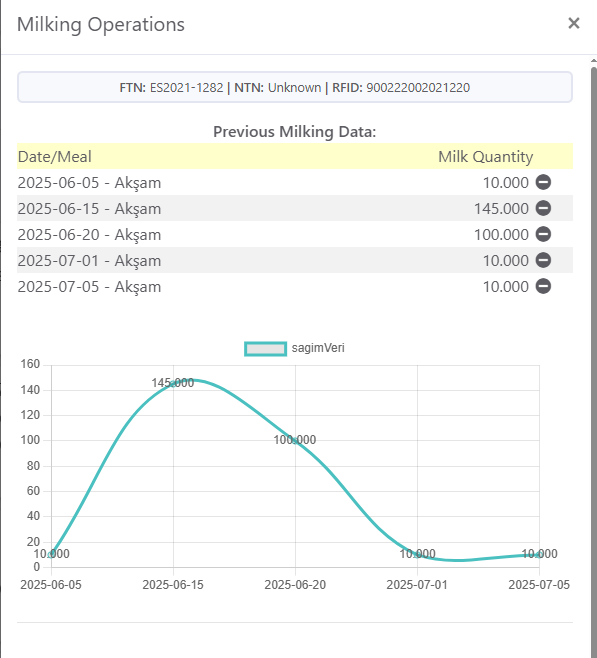This screenshot has width=597, height=658.
Task: Click the chart point at 2025-07-01
Action: pos(417,554)
